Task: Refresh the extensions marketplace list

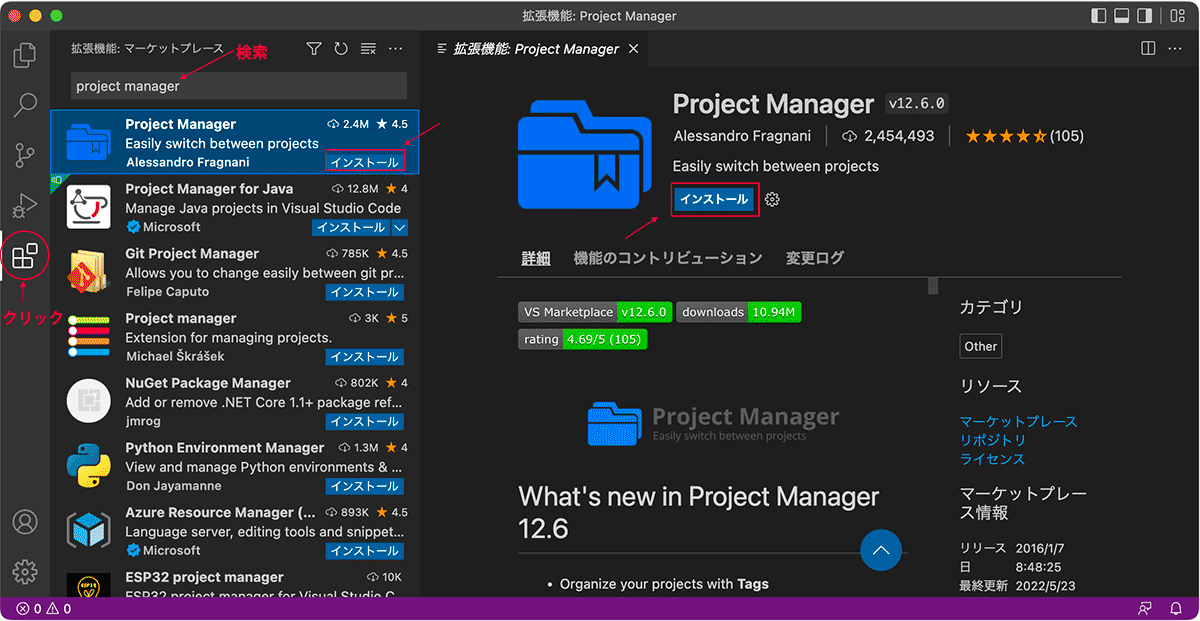Action: tap(341, 48)
